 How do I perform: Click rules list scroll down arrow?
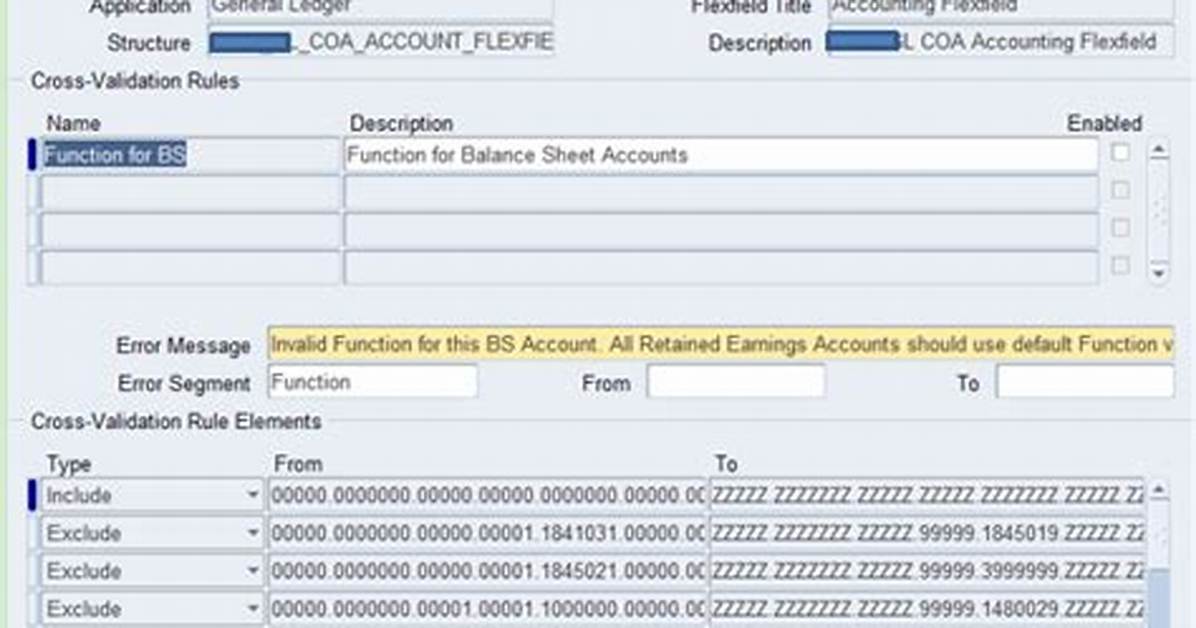click(1159, 272)
